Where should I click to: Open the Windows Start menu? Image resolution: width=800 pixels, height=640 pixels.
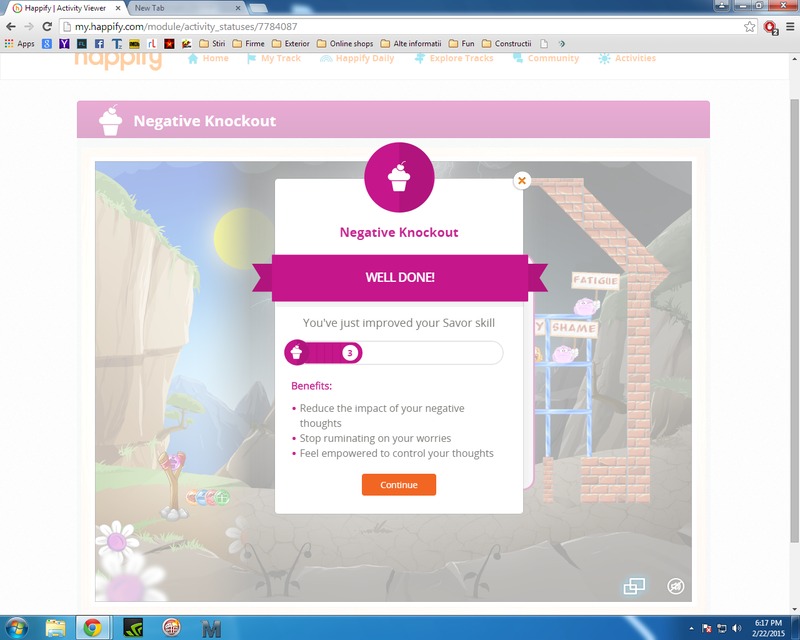(x=16, y=628)
